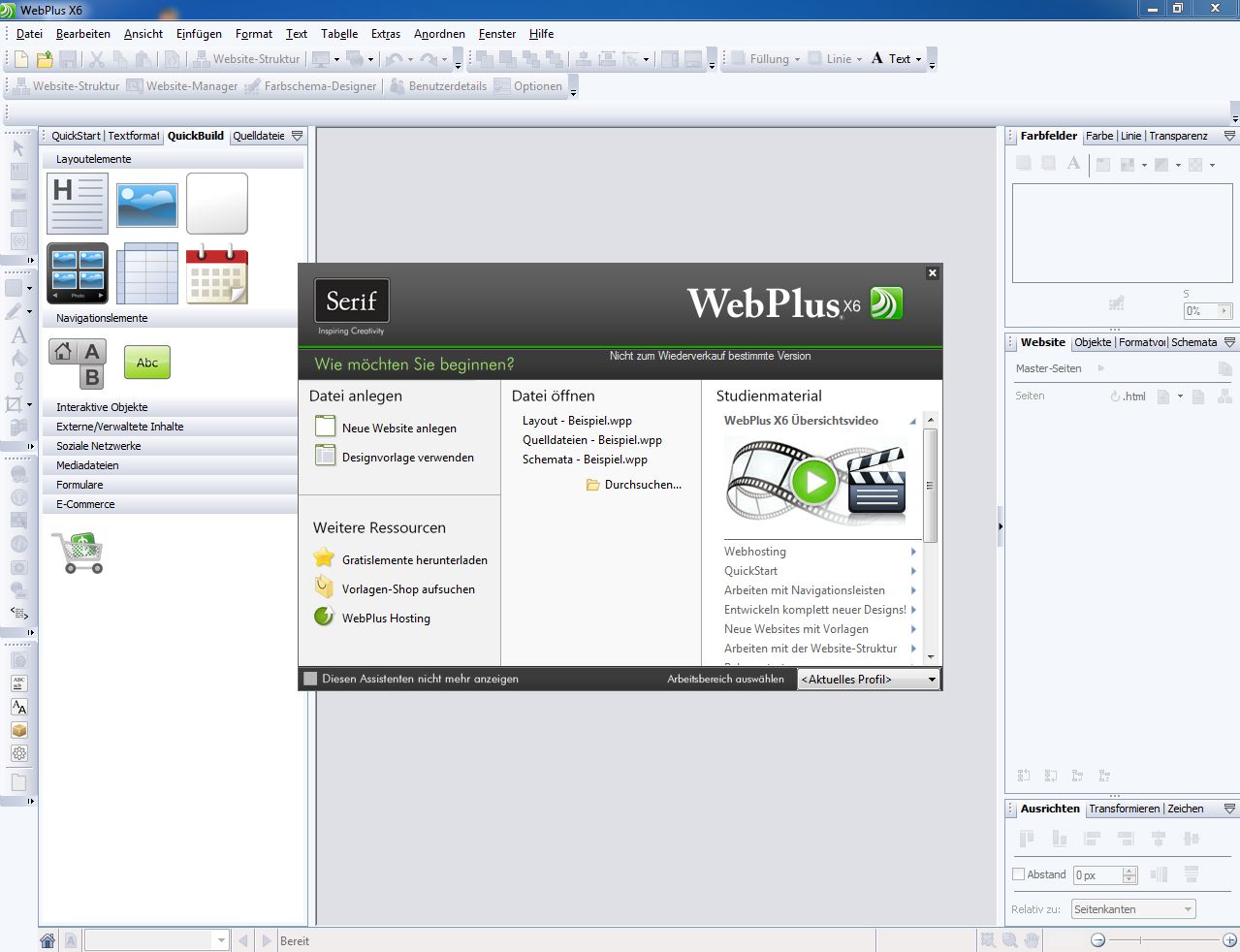
Task: Select the photo gallery layout element
Action: pos(78,273)
